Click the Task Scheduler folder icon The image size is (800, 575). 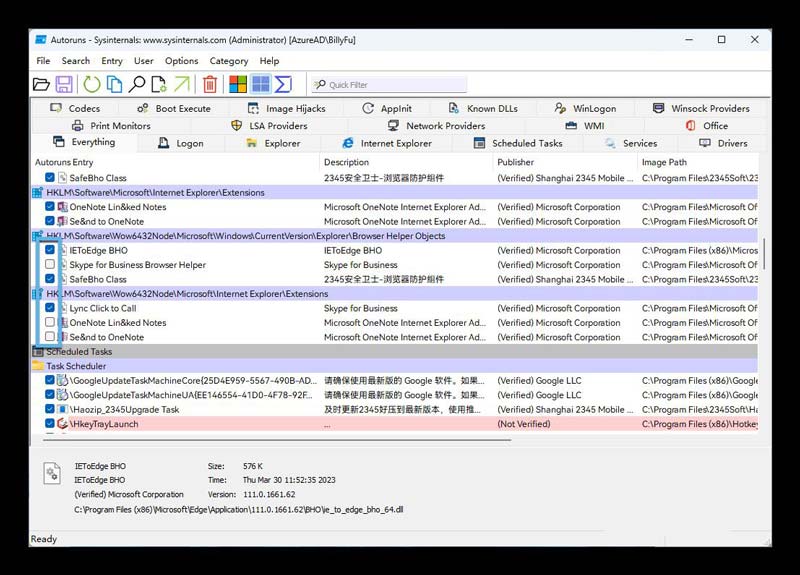pos(38,366)
